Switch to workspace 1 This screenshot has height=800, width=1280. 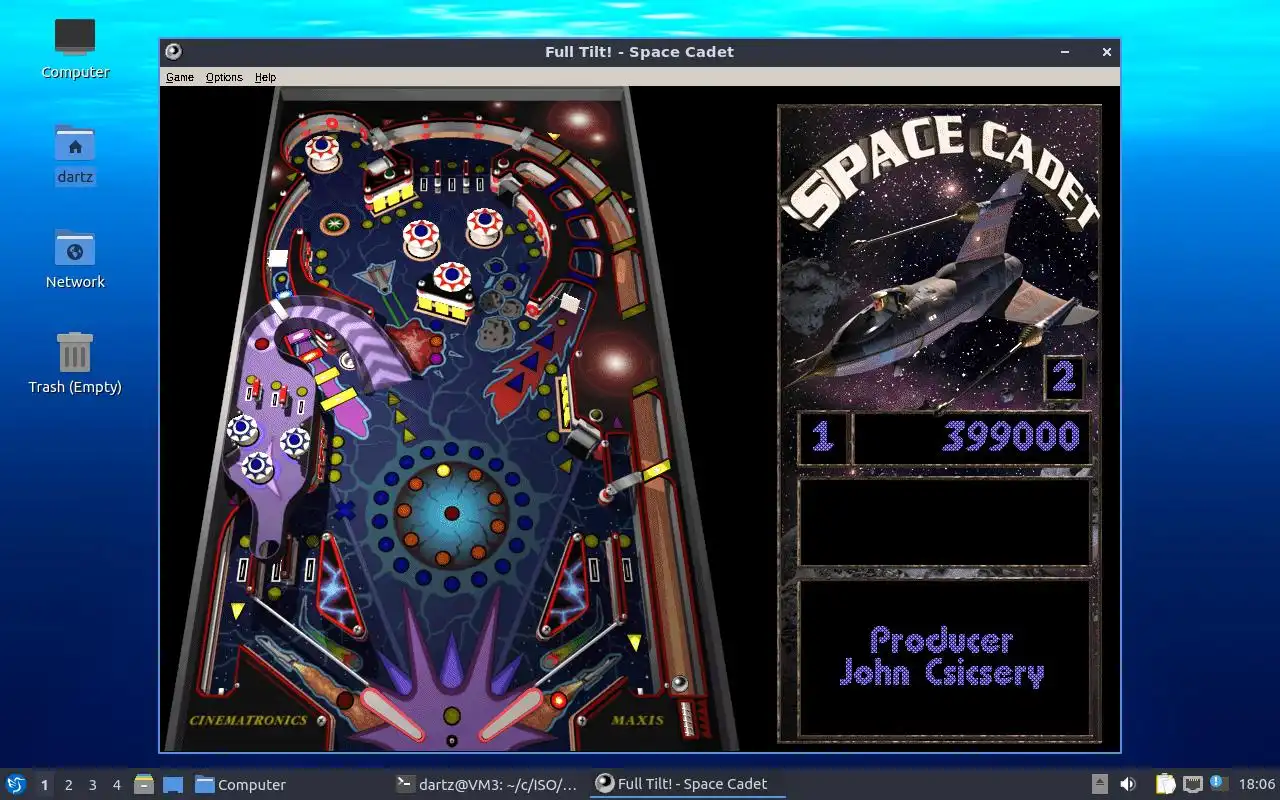click(x=44, y=785)
